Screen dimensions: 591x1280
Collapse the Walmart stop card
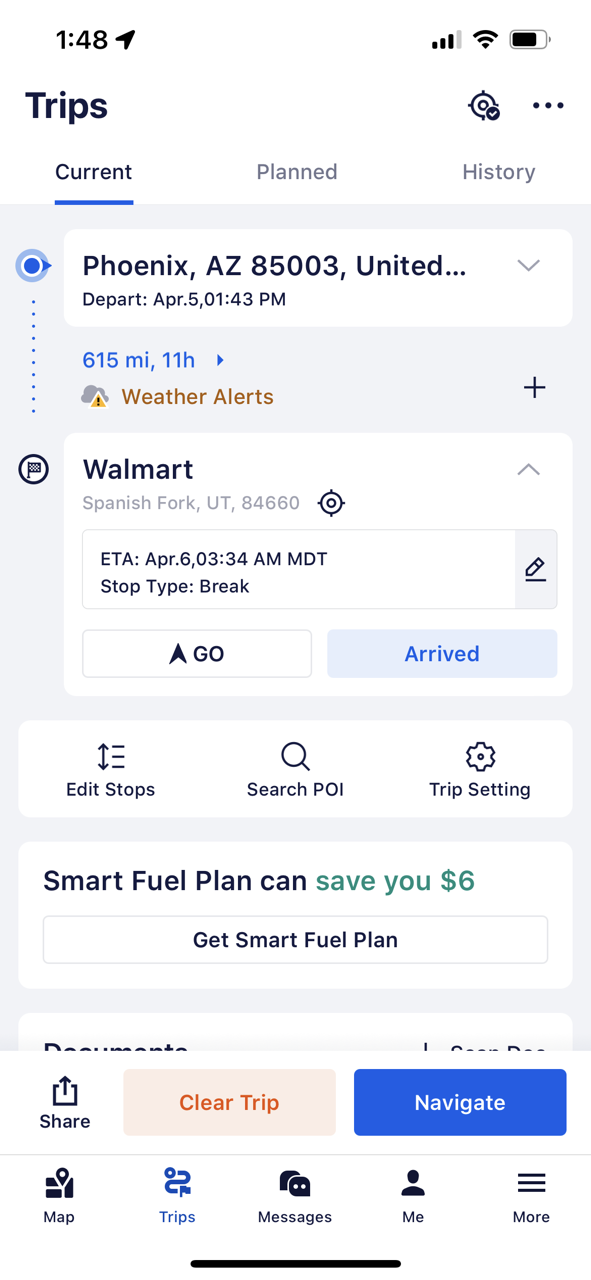[529, 470]
